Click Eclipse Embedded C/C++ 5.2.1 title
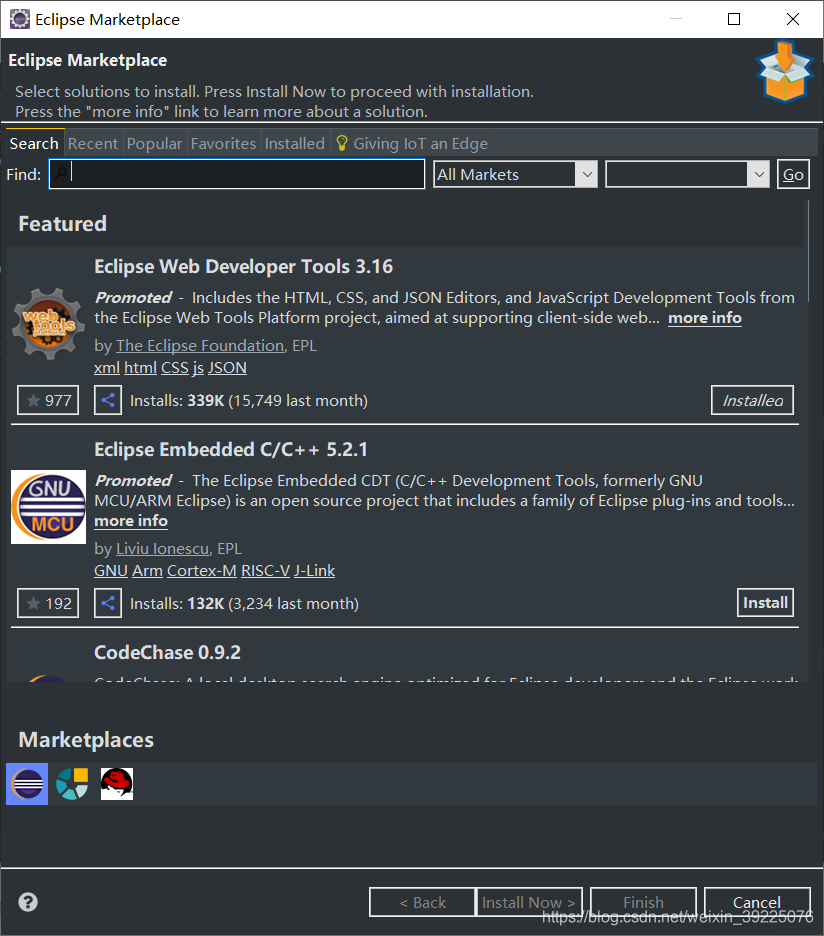The image size is (824, 936). pos(231,449)
